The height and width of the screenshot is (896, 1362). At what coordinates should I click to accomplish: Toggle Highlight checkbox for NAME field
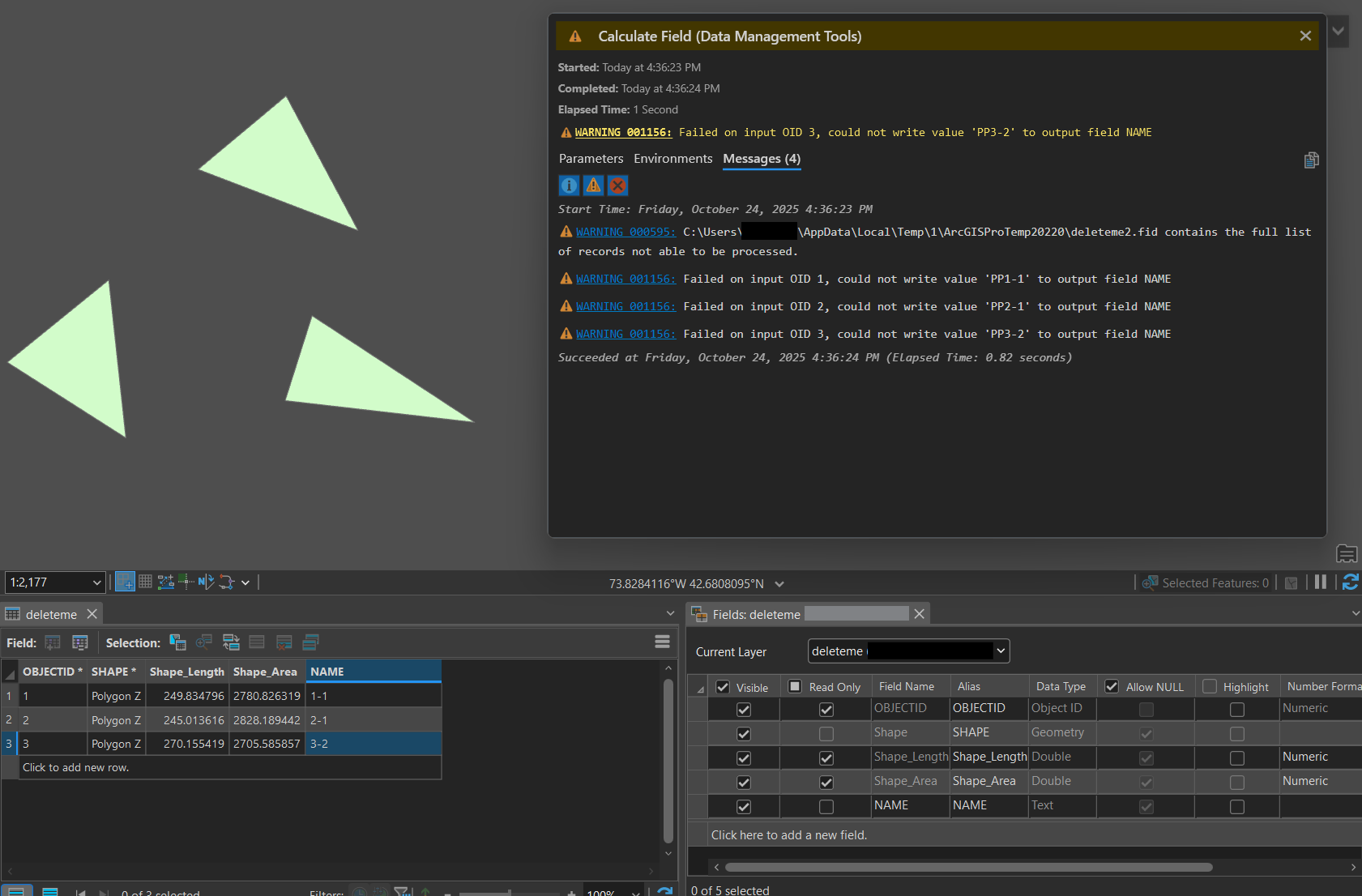point(1236,807)
